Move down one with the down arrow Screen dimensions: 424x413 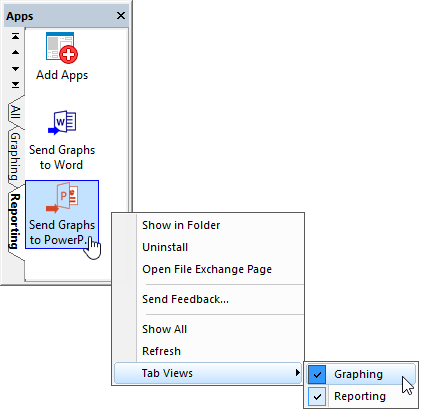tap(15, 69)
